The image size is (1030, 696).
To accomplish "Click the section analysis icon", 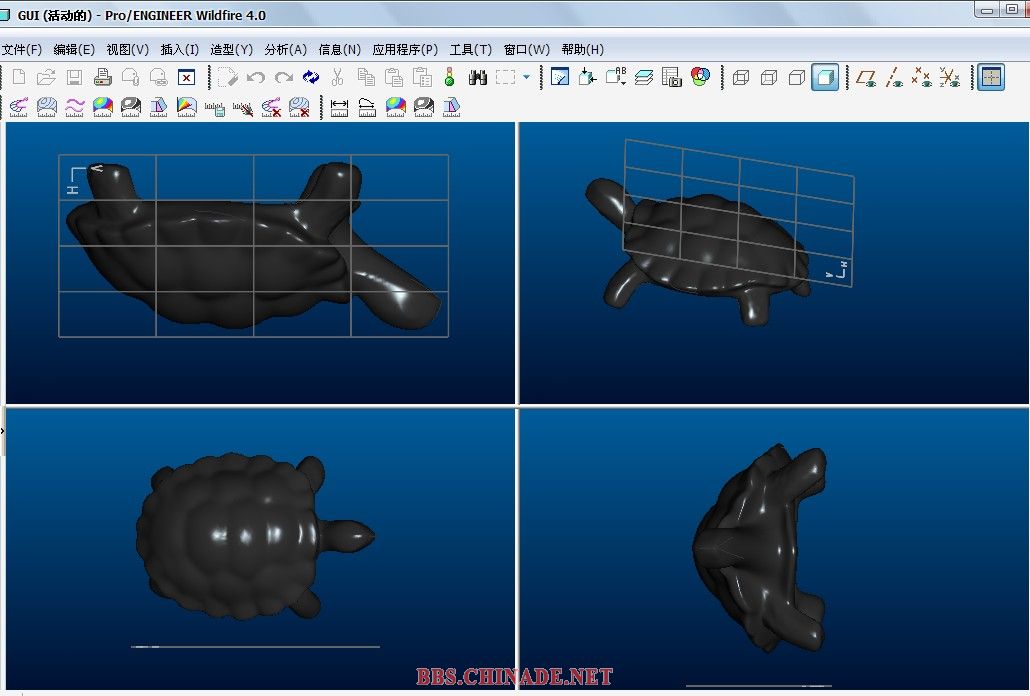I will pos(47,107).
